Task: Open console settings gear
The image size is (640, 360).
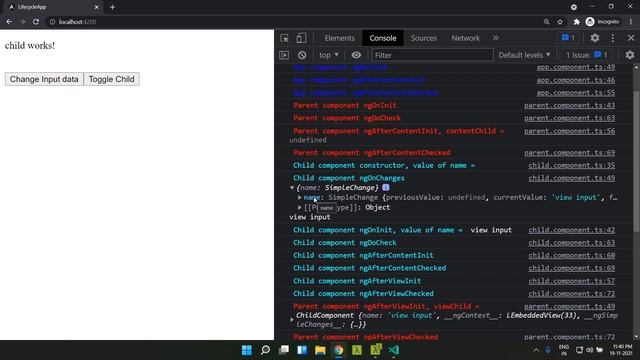Action: (630, 55)
